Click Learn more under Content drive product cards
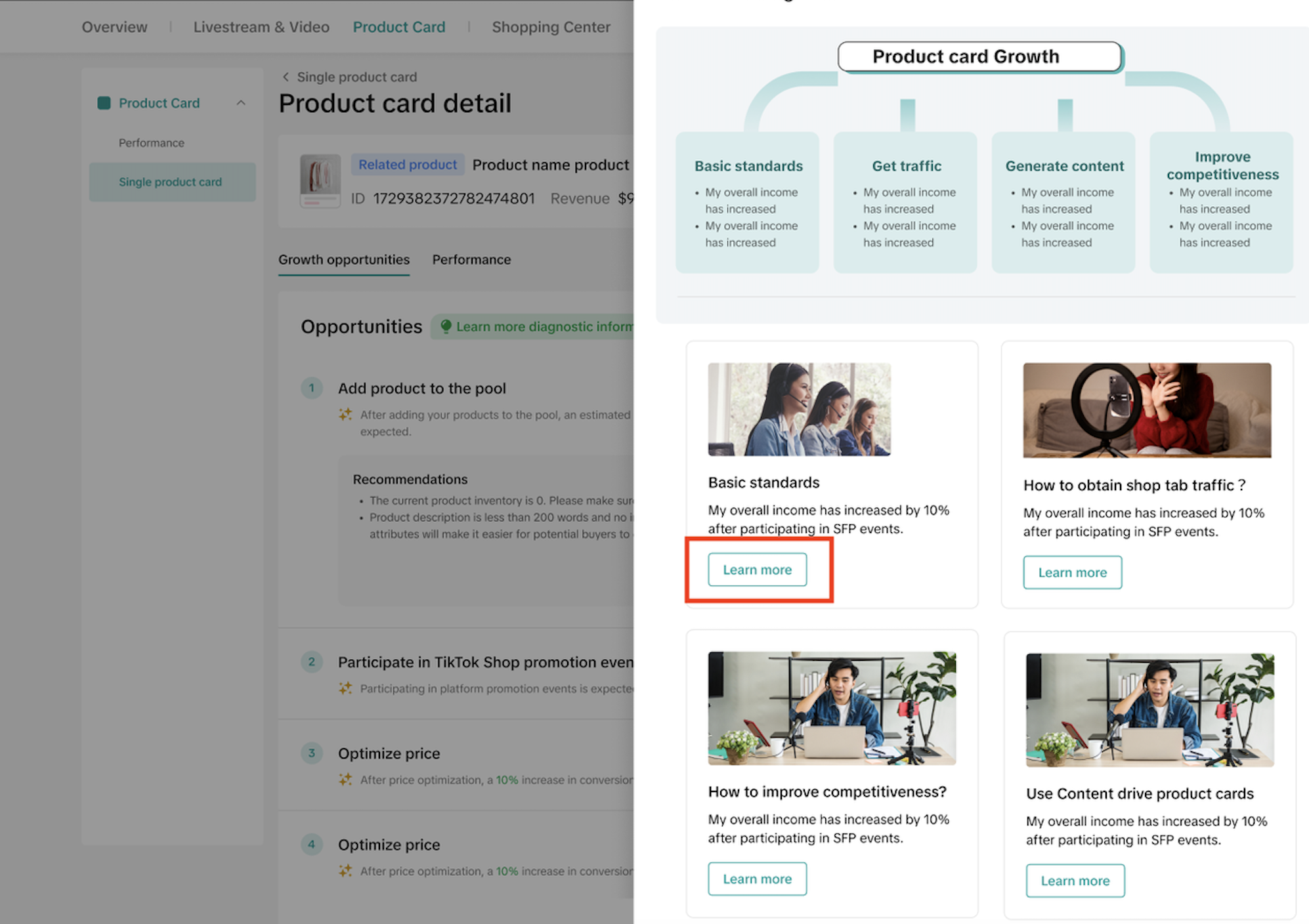The height and width of the screenshot is (924, 1309). click(x=1075, y=881)
